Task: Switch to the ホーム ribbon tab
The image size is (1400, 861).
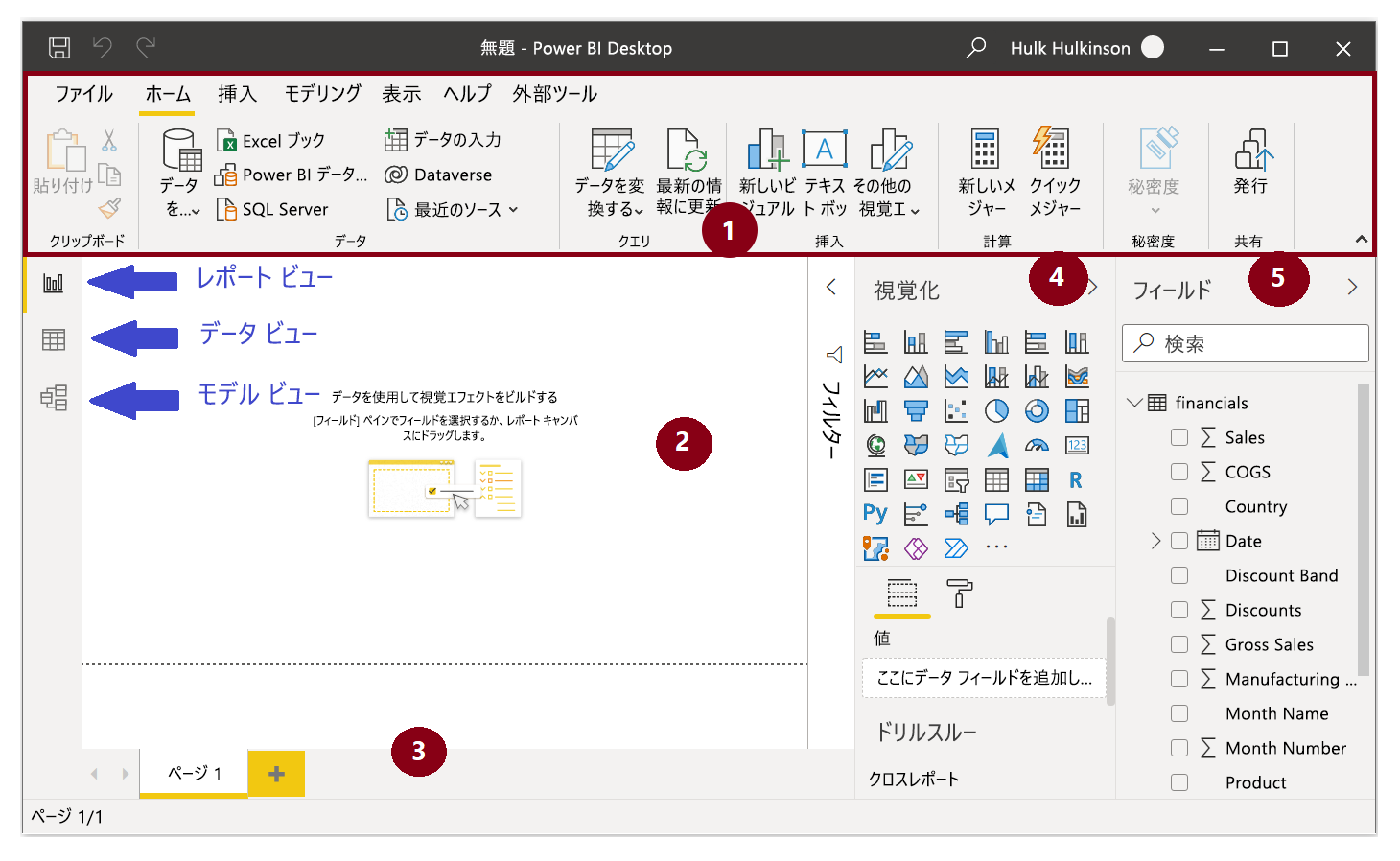Action: click(x=168, y=94)
